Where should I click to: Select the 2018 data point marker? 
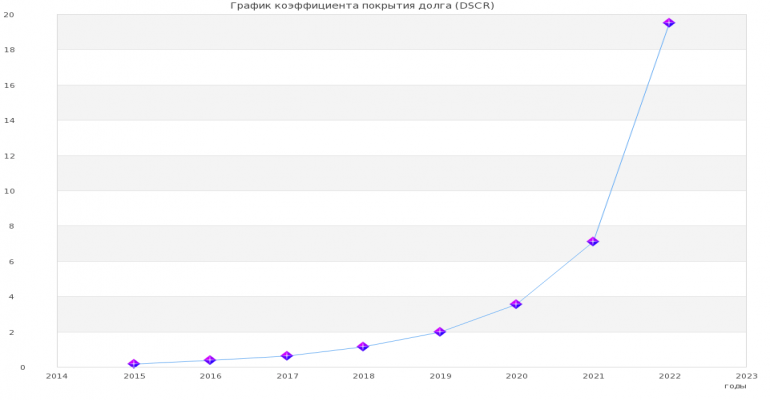pos(363,347)
